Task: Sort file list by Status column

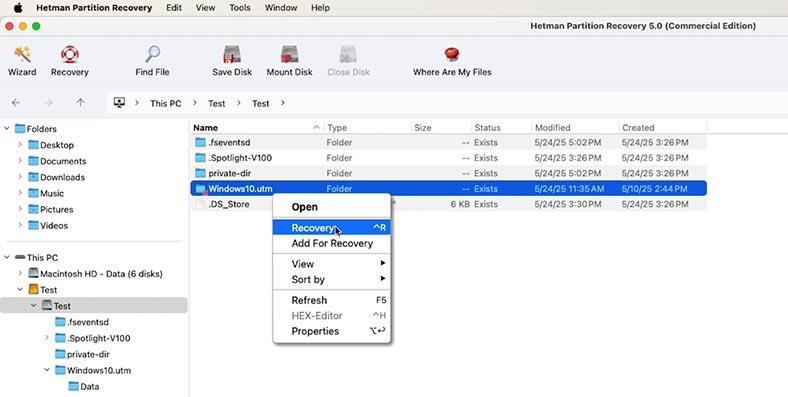Action: click(x=502, y=128)
